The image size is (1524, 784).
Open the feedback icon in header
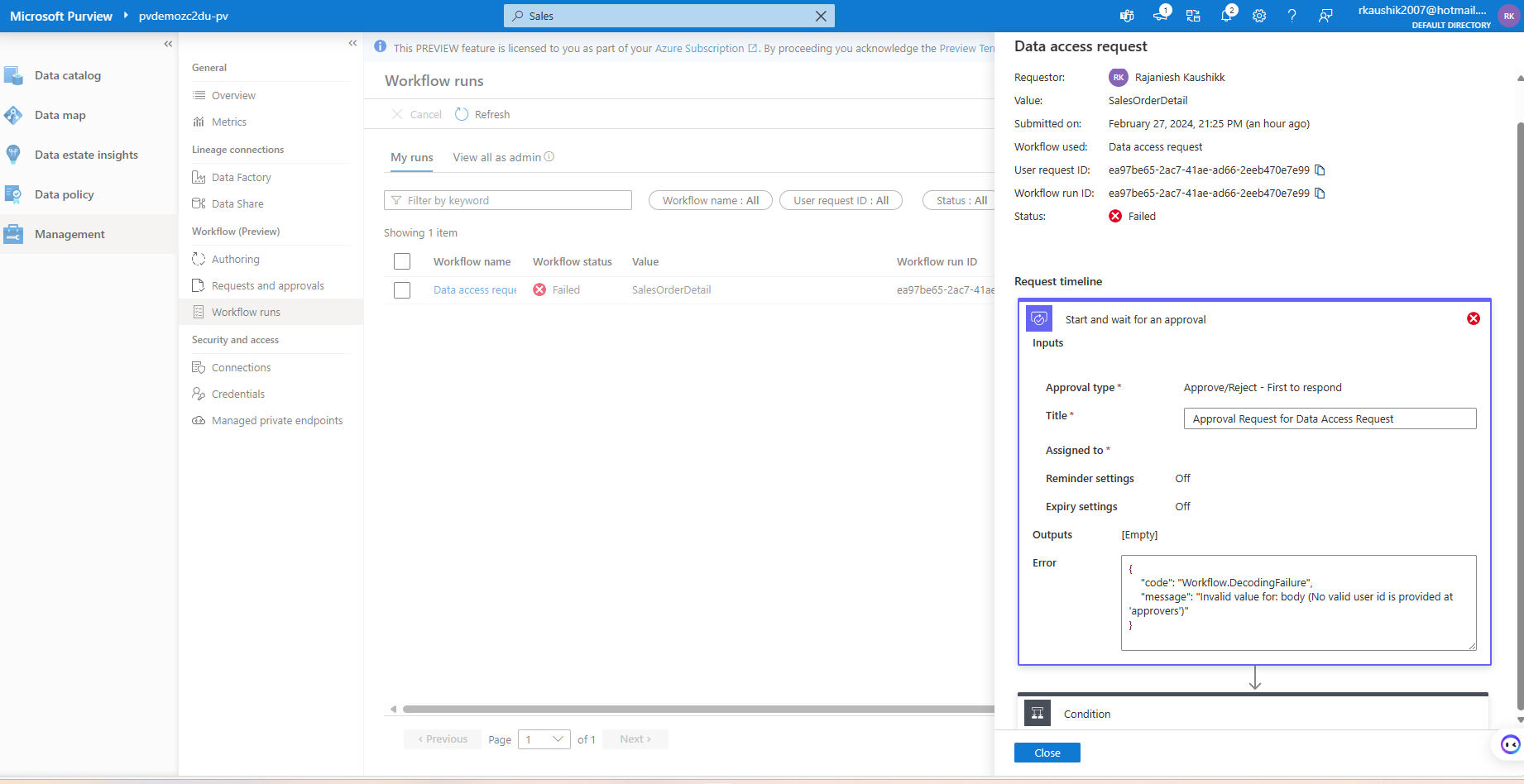tap(1325, 16)
